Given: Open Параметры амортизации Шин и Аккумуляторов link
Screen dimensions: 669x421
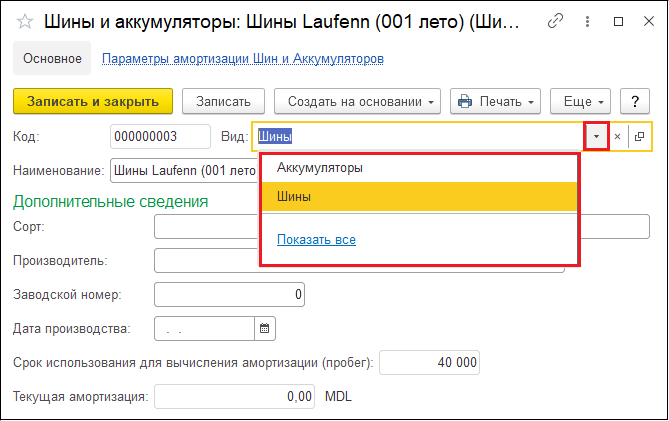Looking at the screenshot, I should pos(243,59).
